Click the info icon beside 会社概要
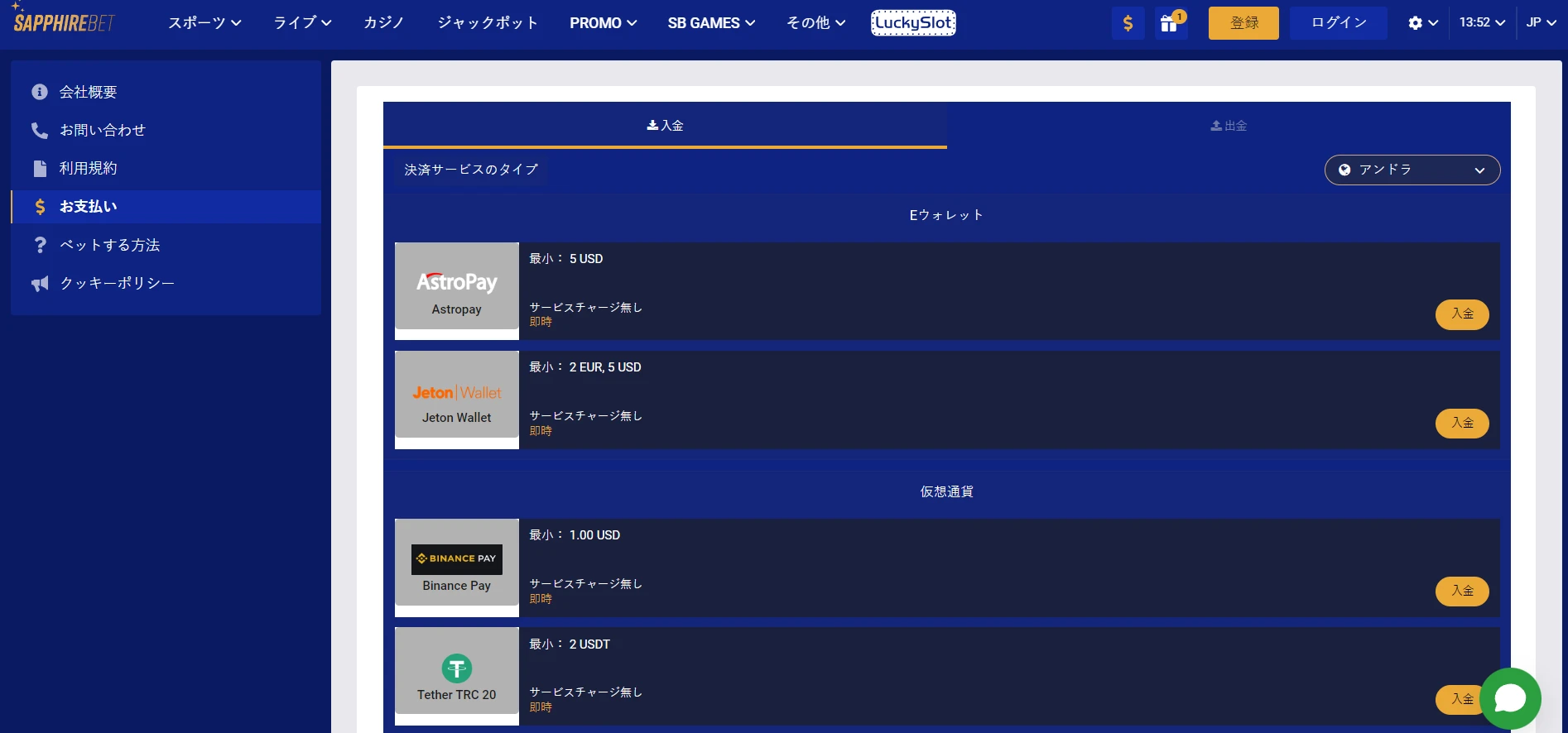The height and width of the screenshot is (733, 1568). point(39,92)
